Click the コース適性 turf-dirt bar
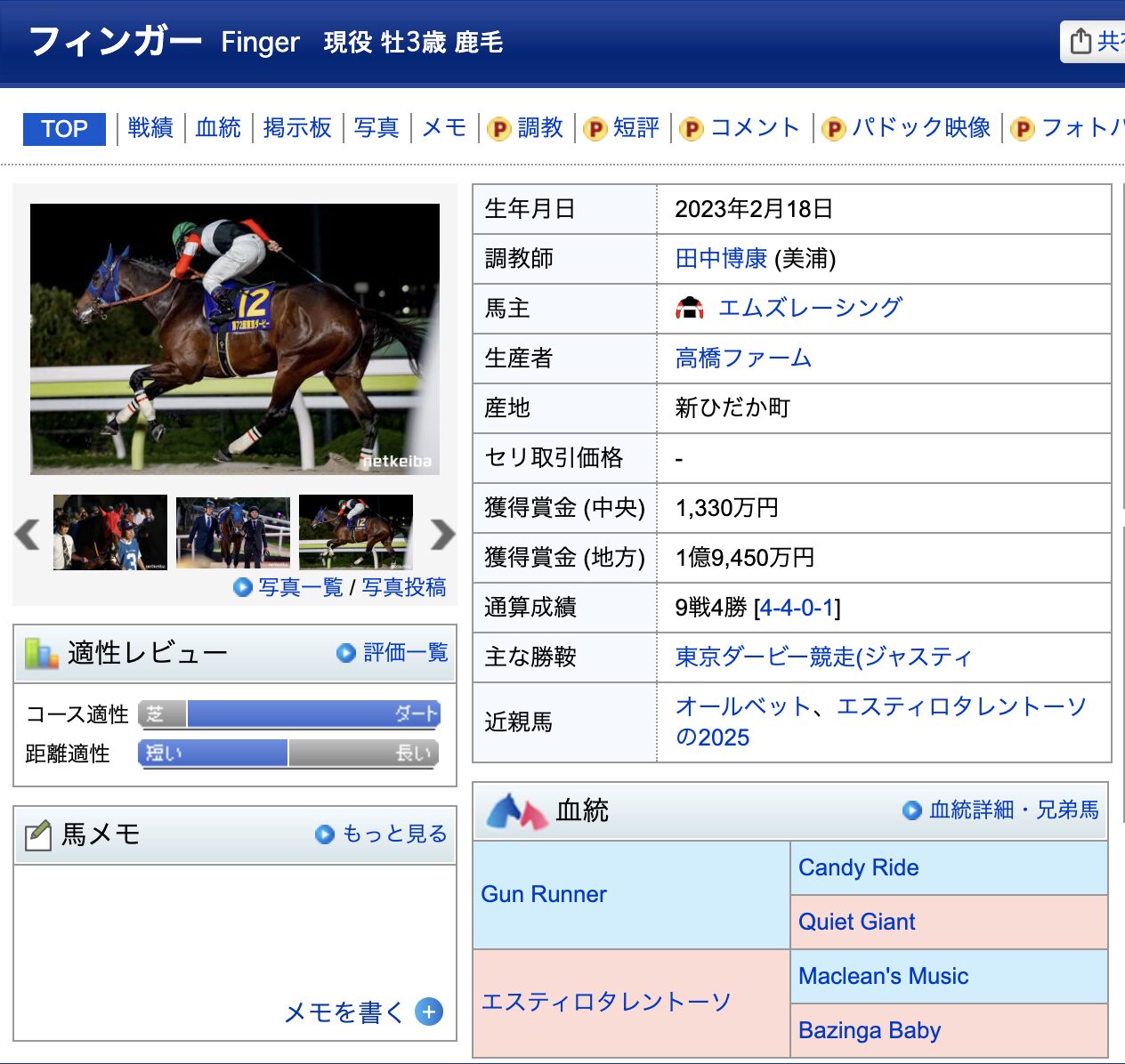 [289, 714]
